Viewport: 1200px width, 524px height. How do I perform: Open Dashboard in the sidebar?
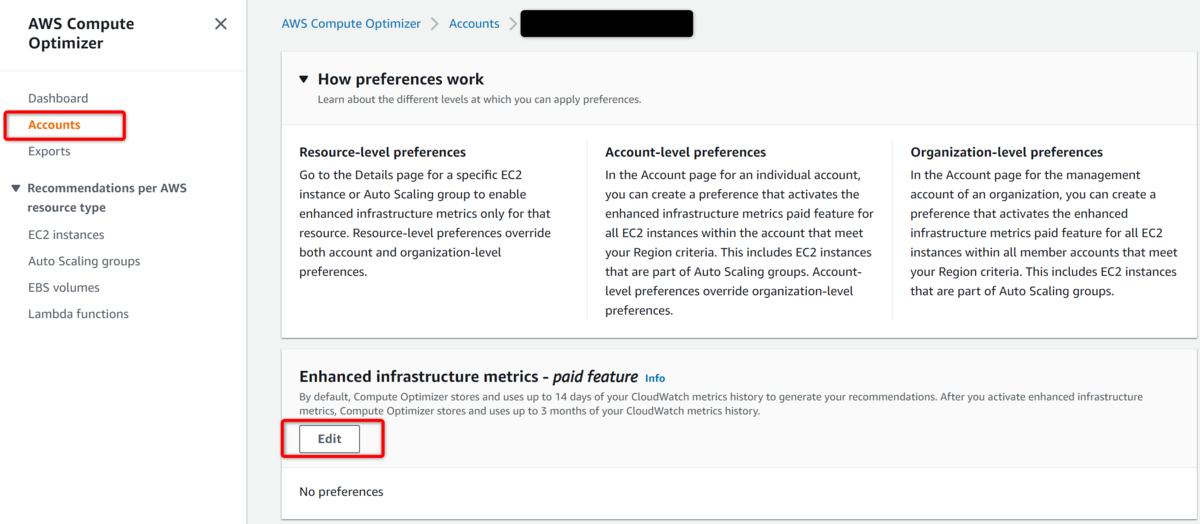tap(58, 98)
